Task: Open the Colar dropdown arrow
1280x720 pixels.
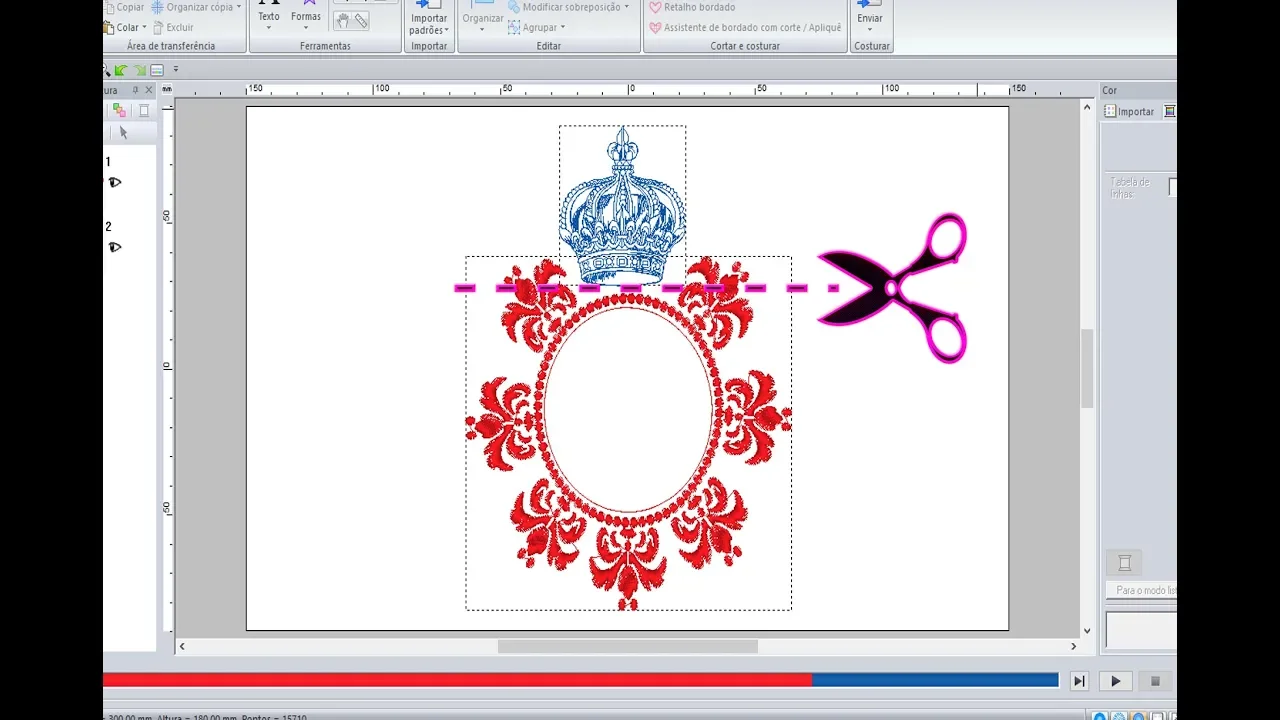Action: click(144, 28)
